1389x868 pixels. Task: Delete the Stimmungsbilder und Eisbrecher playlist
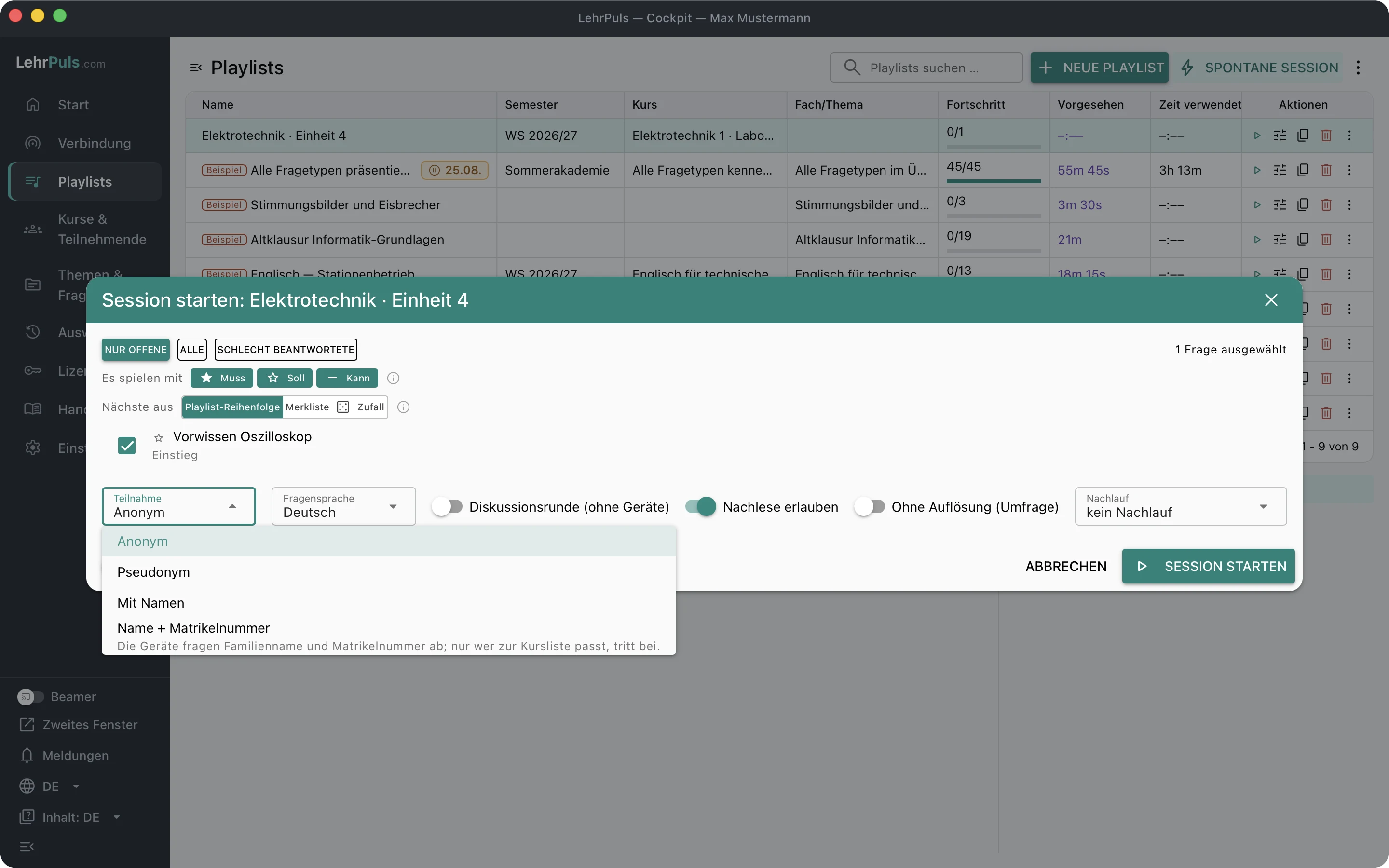[x=1326, y=205]
